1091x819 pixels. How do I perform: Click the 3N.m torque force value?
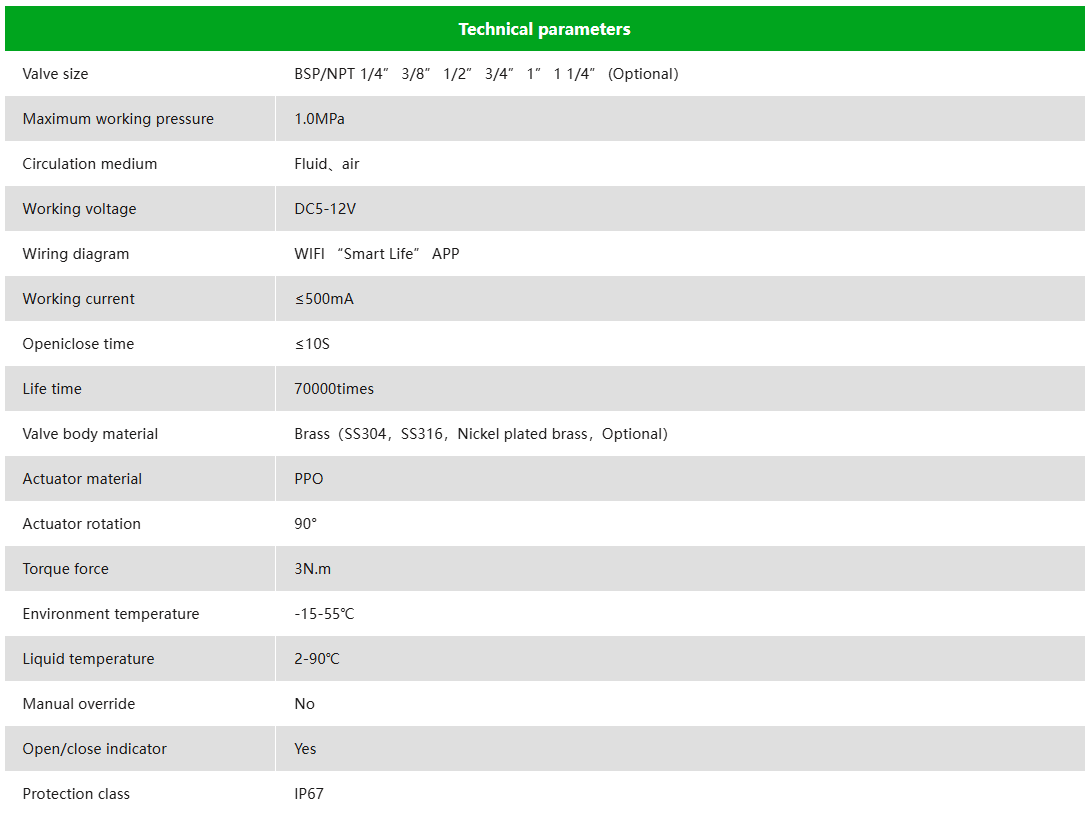tap(312, 569)
